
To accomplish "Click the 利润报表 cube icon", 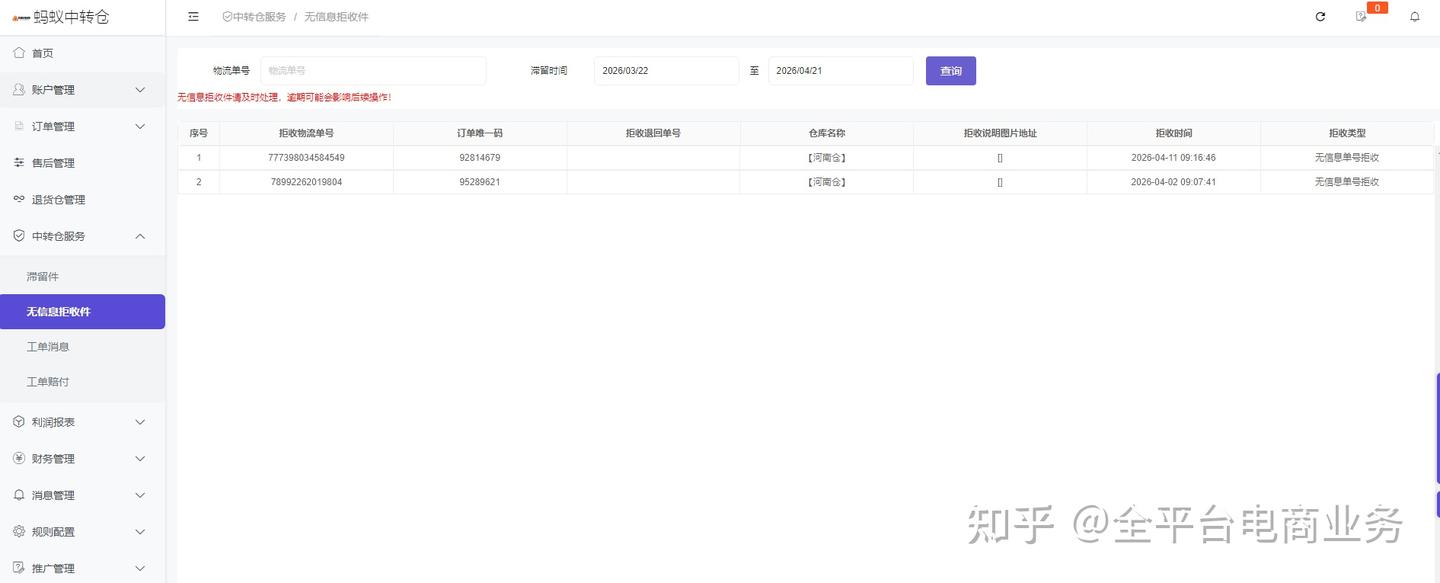I will coord(19,422).
